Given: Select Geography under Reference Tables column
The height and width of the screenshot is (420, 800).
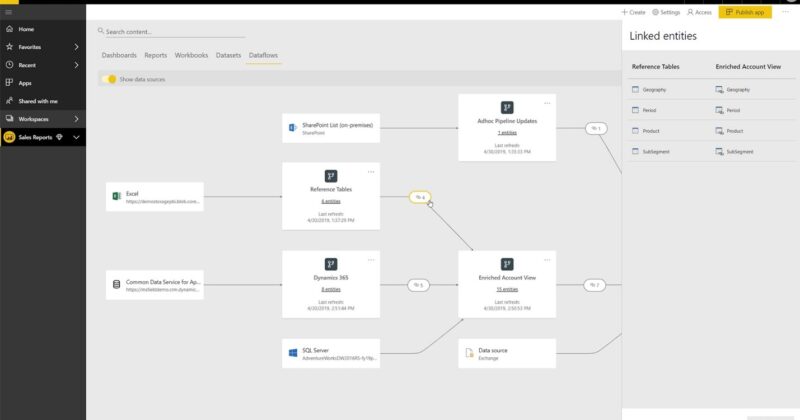Looking at the screenshot, I should [654, 90].
